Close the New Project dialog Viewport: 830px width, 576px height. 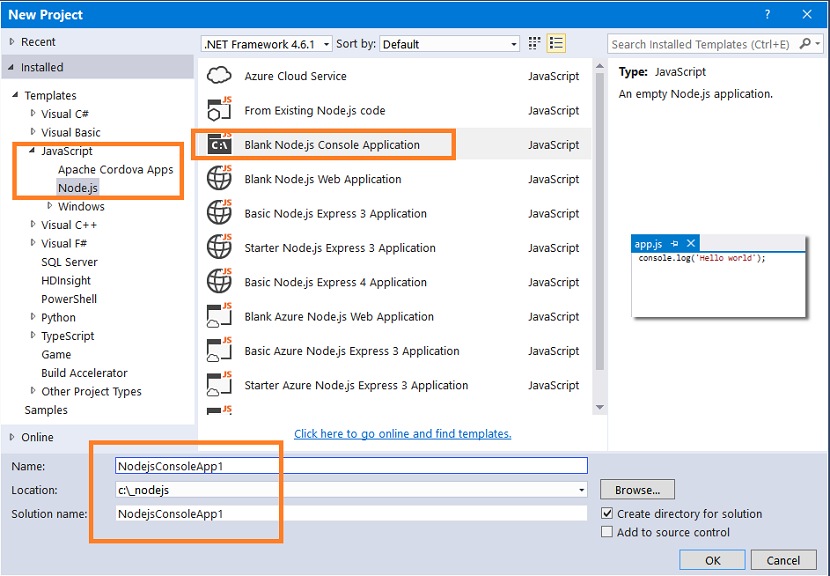(807, 14)
